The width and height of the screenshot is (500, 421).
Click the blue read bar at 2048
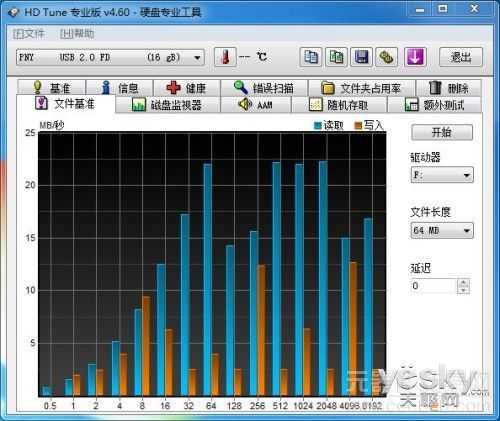click(x=323, y=279)
